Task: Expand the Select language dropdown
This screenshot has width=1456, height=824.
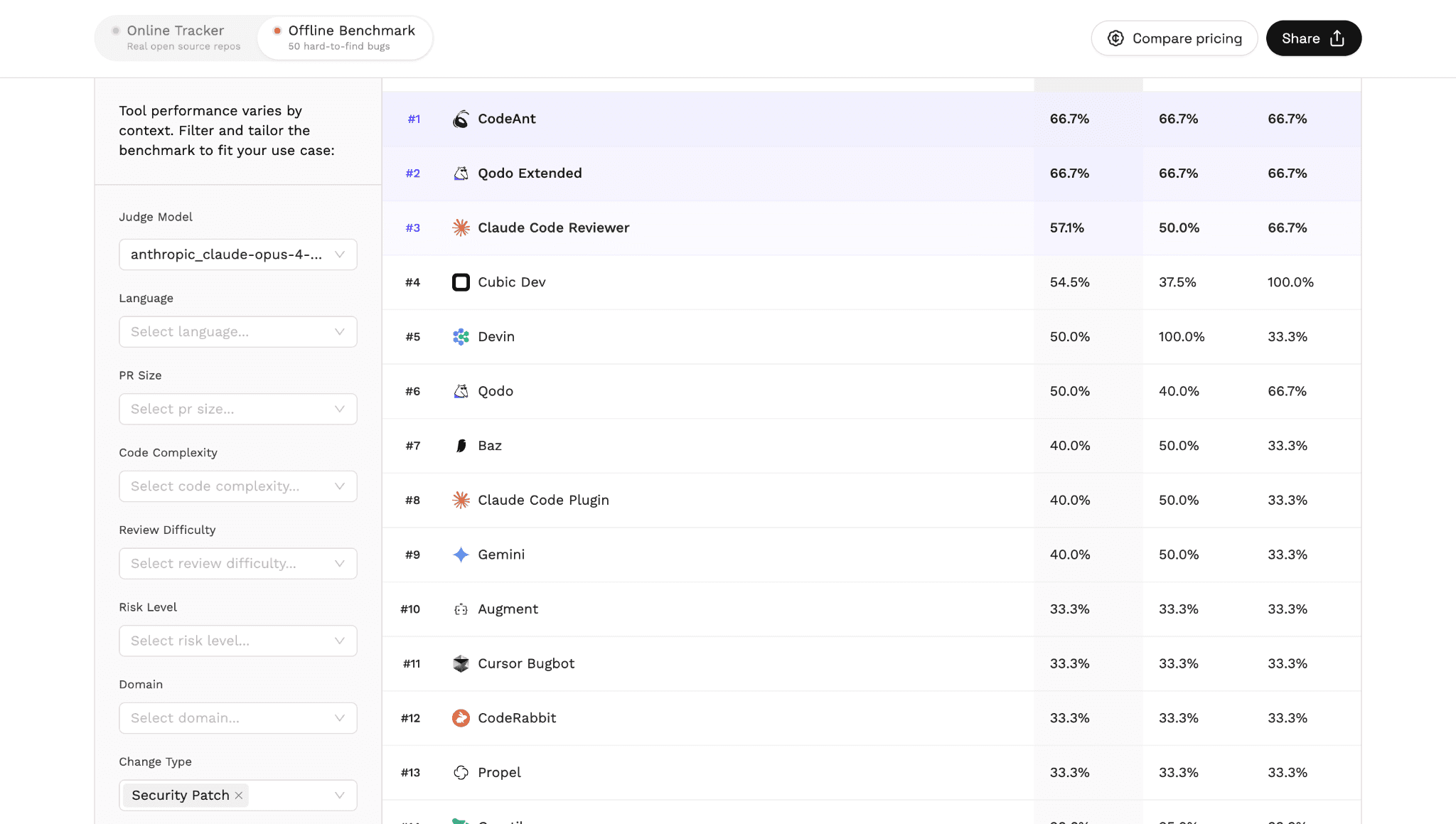Action: click(237, 332)
